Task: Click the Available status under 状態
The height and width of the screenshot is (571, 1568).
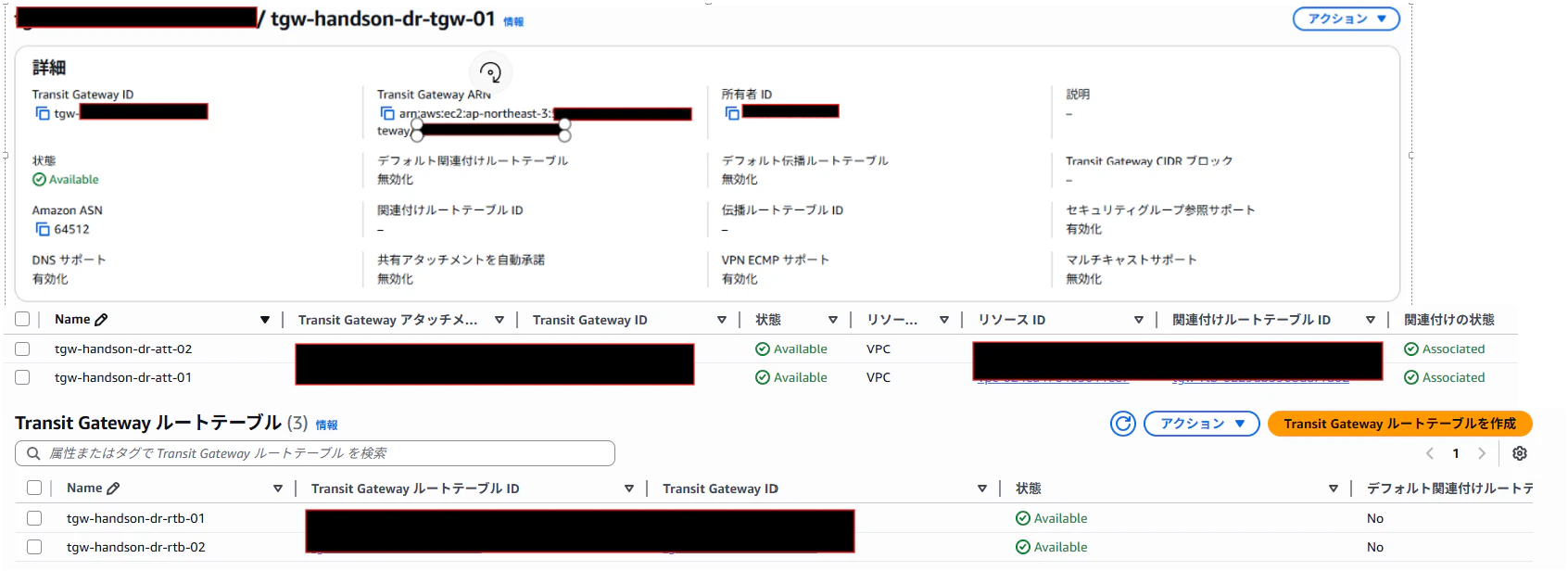Action: [x=66, y=180]
